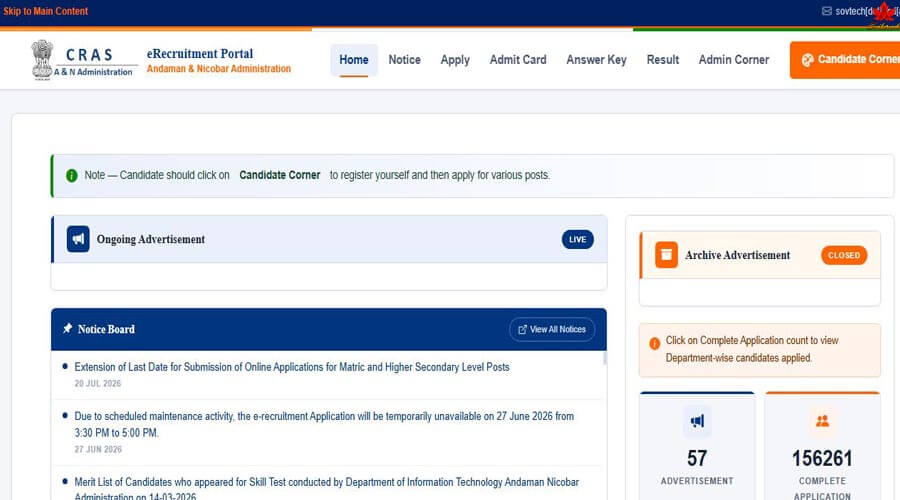The width and height of the screenshot is (900, 500).
Task: Click the Skip to Main Content link
Action: pyautogui.click(x=46, y=11)
